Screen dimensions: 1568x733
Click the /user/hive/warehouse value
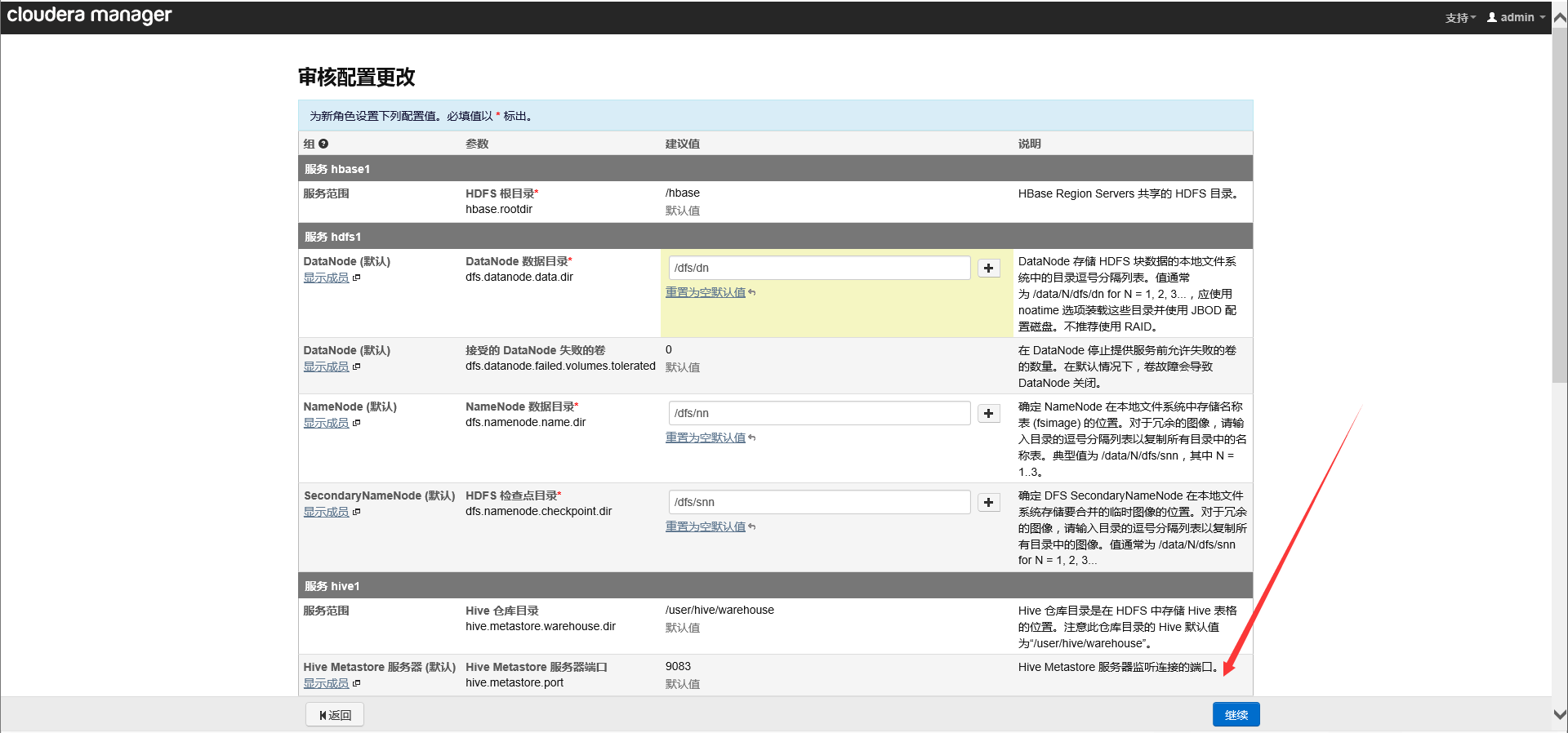pos(719,610)
